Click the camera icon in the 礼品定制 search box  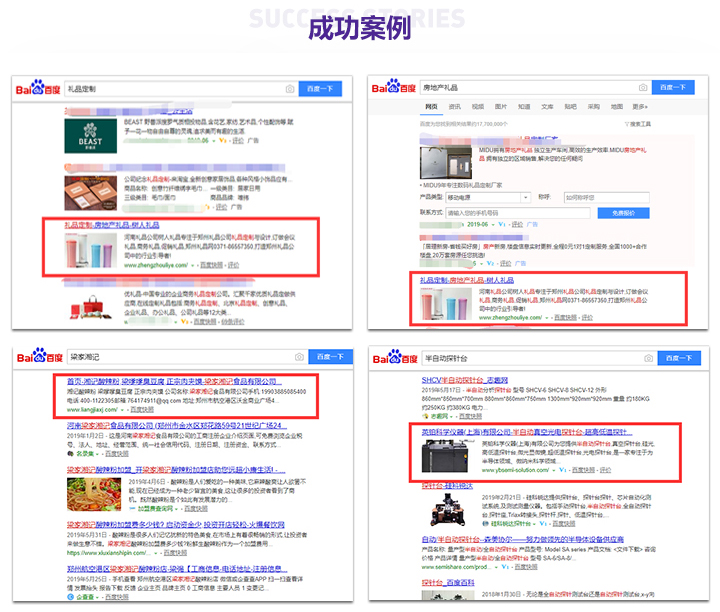coord(291,89)
